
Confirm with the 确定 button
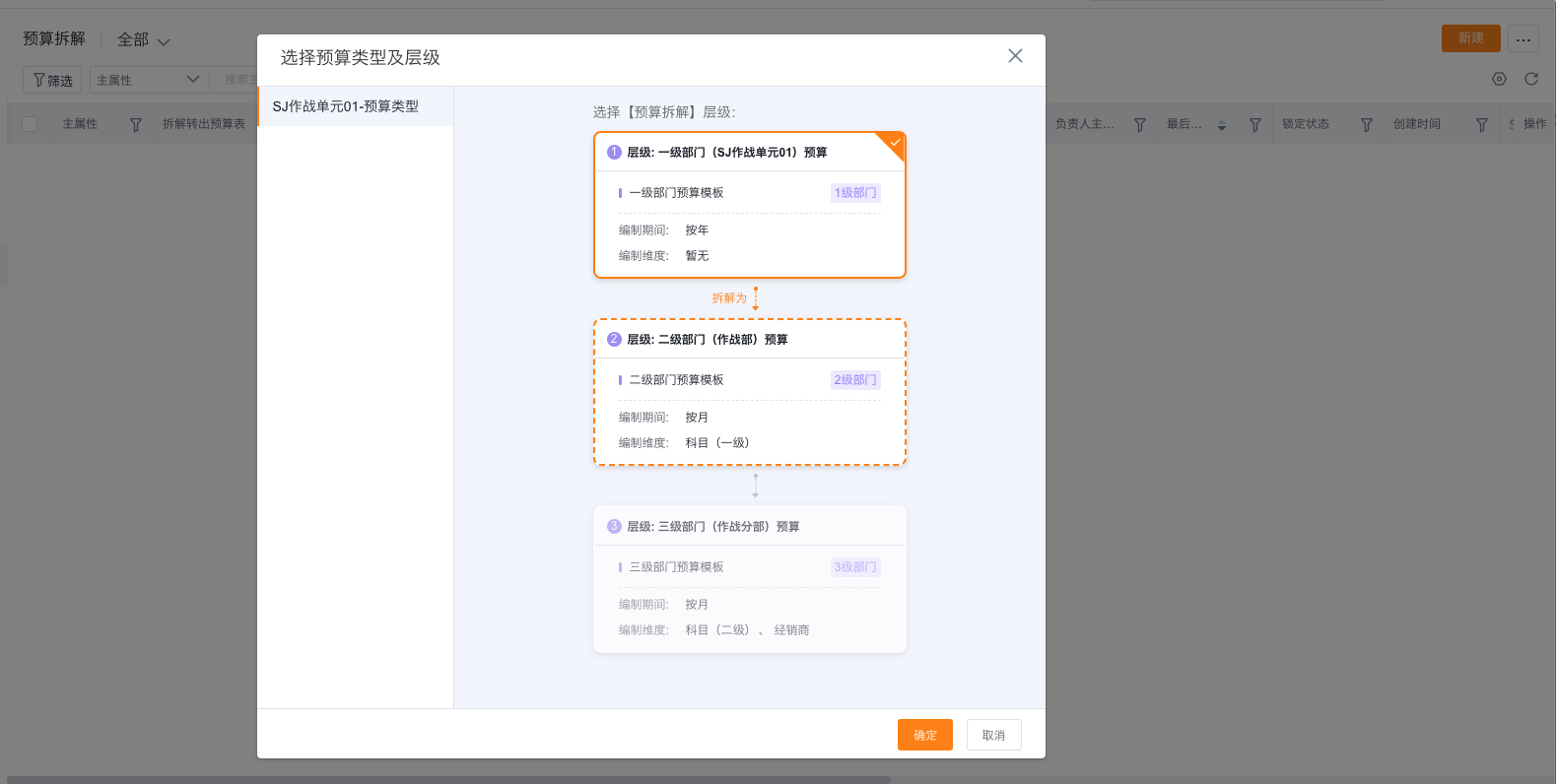tap(924, 735)
